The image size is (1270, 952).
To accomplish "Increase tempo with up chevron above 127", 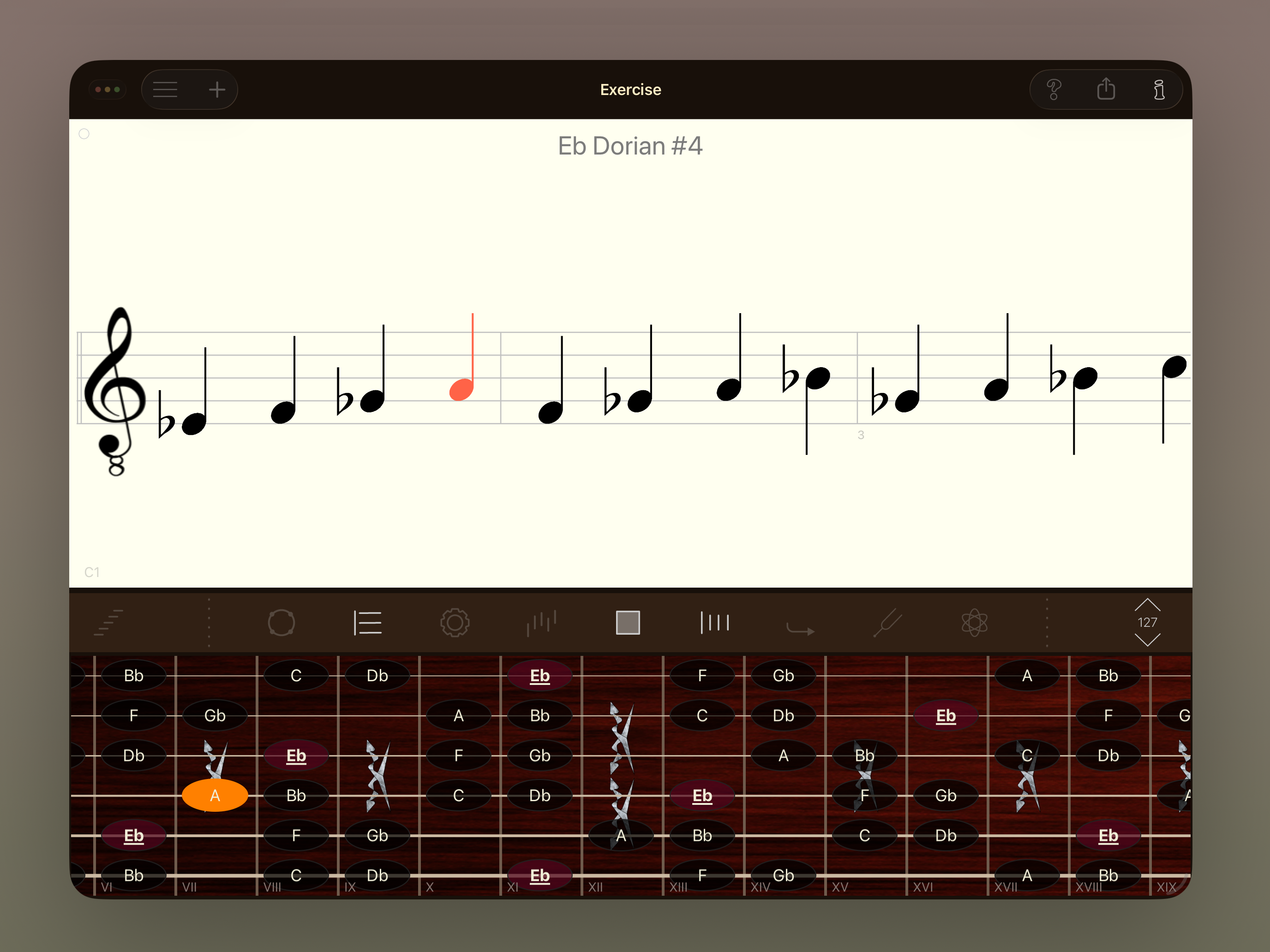I will point(1147,606).
